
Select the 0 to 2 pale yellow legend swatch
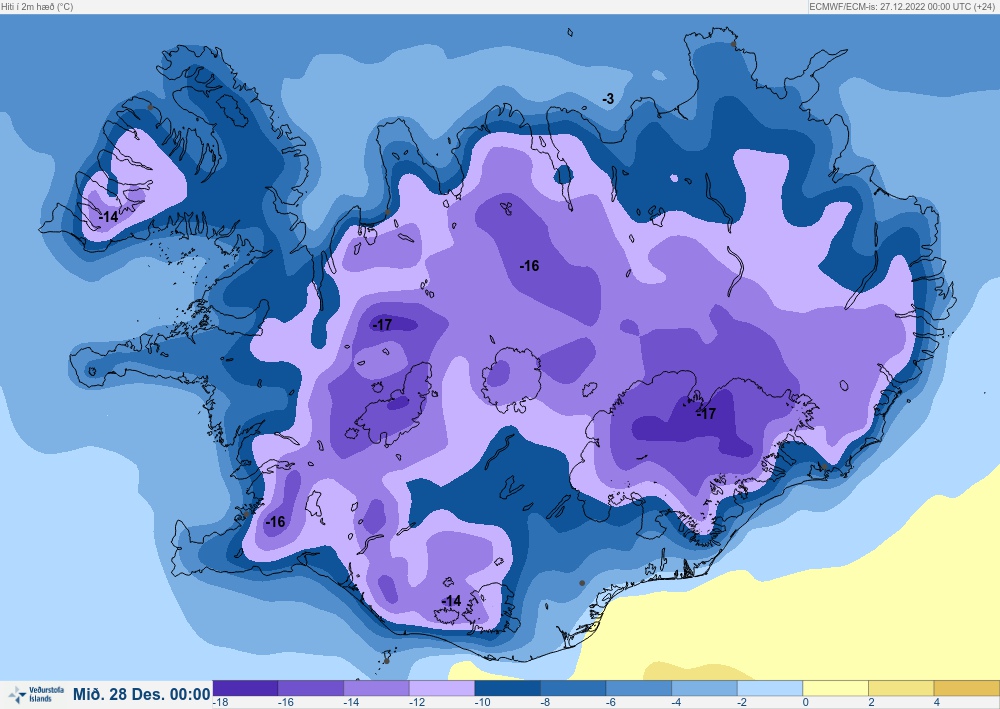[x=835, y=688]
